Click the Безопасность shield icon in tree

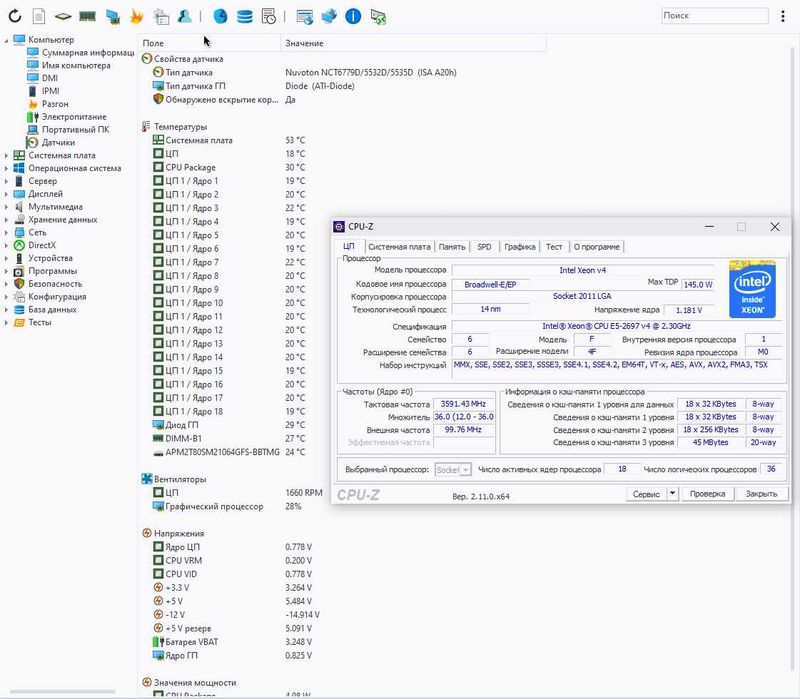tap(19, 284)
